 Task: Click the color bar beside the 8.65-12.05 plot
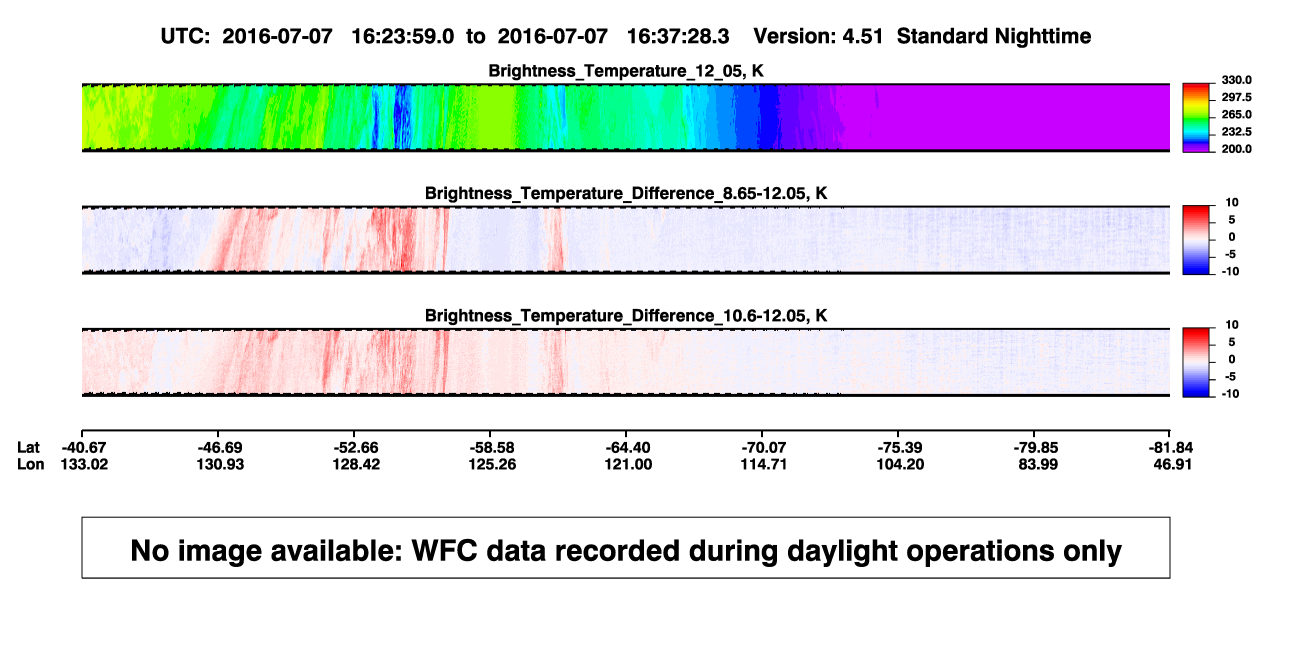click(1197, 240)
